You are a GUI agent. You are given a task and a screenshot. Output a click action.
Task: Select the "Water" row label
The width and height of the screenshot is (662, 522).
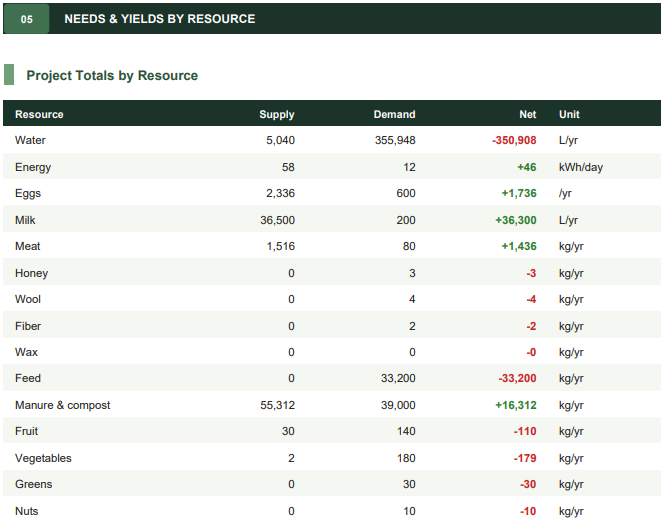[30, 140]
